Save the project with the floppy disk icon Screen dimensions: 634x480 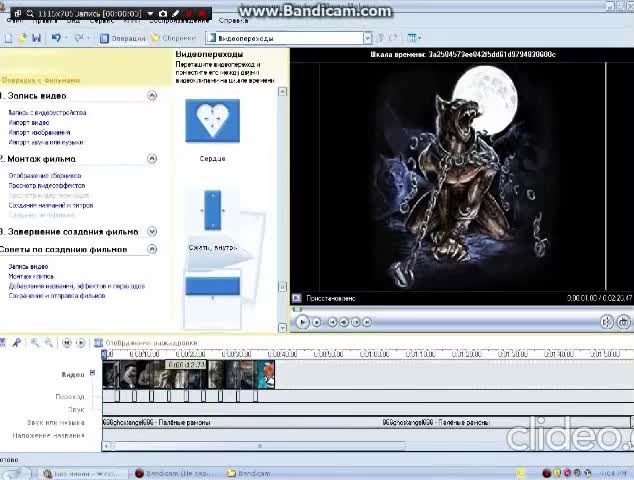[x=36, y=38]
